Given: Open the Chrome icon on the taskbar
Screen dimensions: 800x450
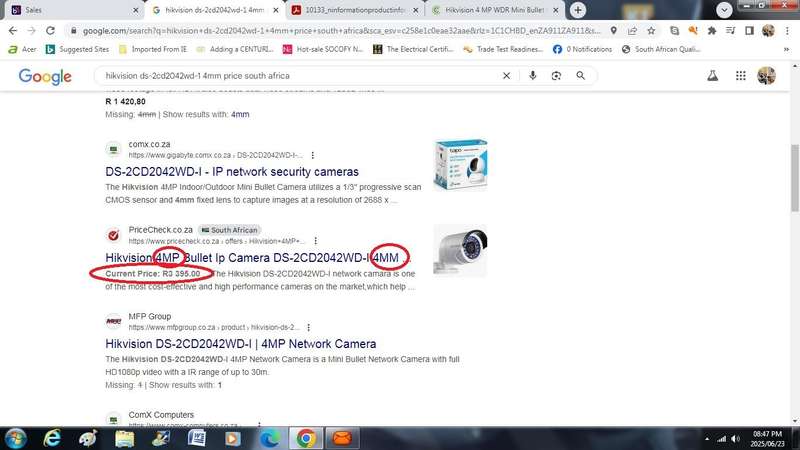Looking at the screenshot, I should (x=306, y=438).
